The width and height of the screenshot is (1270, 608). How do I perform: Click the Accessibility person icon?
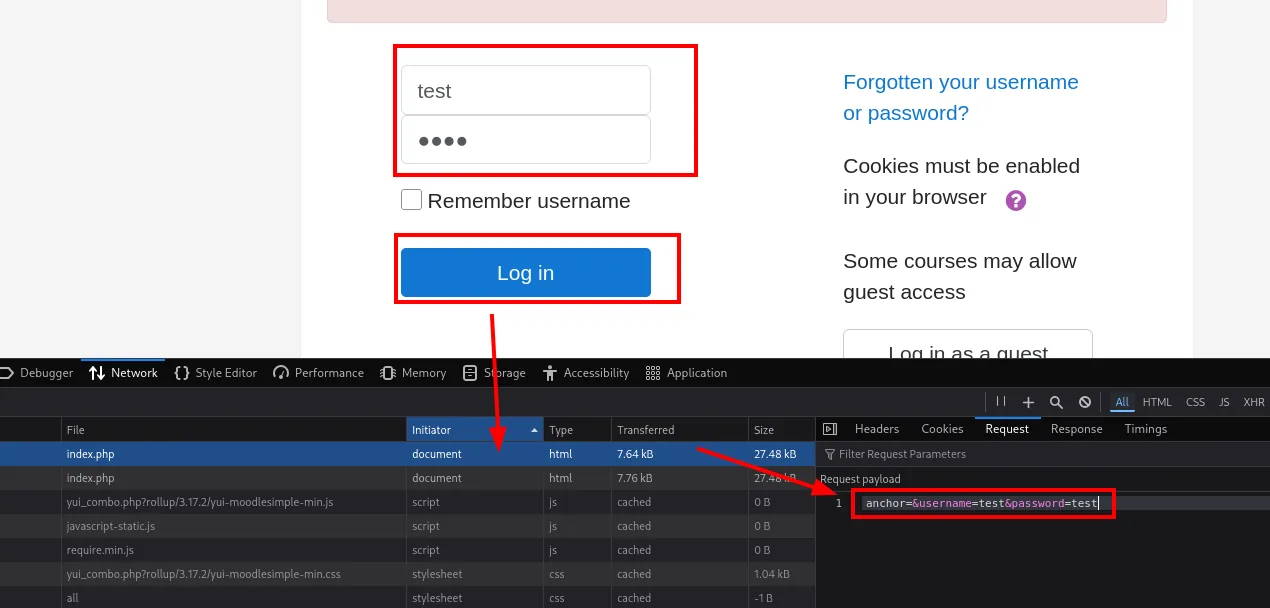tap(550, 373)
